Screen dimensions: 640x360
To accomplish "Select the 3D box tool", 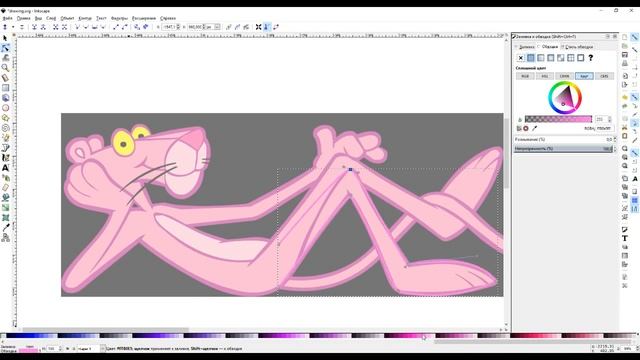I will 5,98.
